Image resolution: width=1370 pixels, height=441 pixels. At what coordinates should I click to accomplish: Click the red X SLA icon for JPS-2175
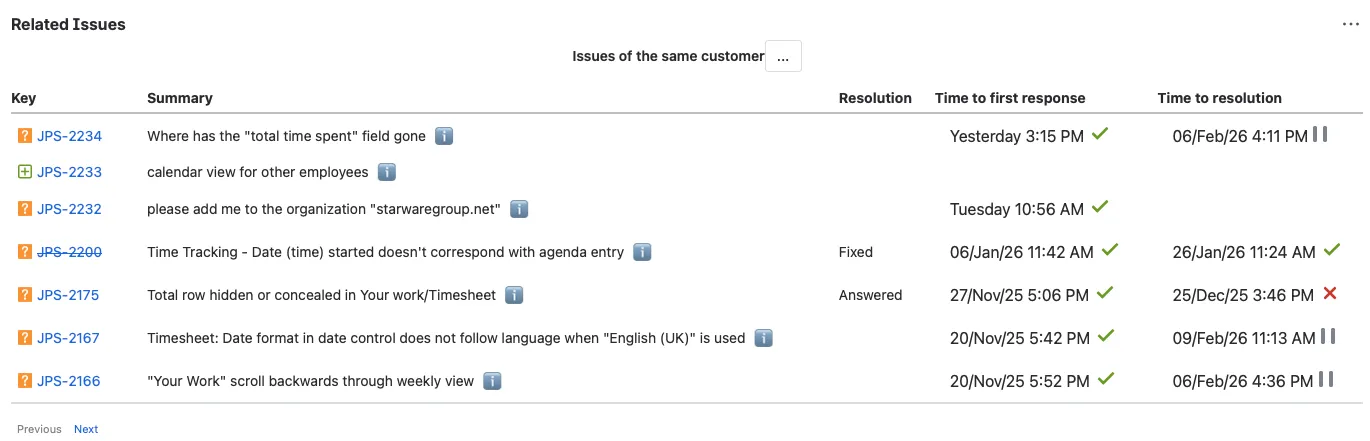(1330, 294)
